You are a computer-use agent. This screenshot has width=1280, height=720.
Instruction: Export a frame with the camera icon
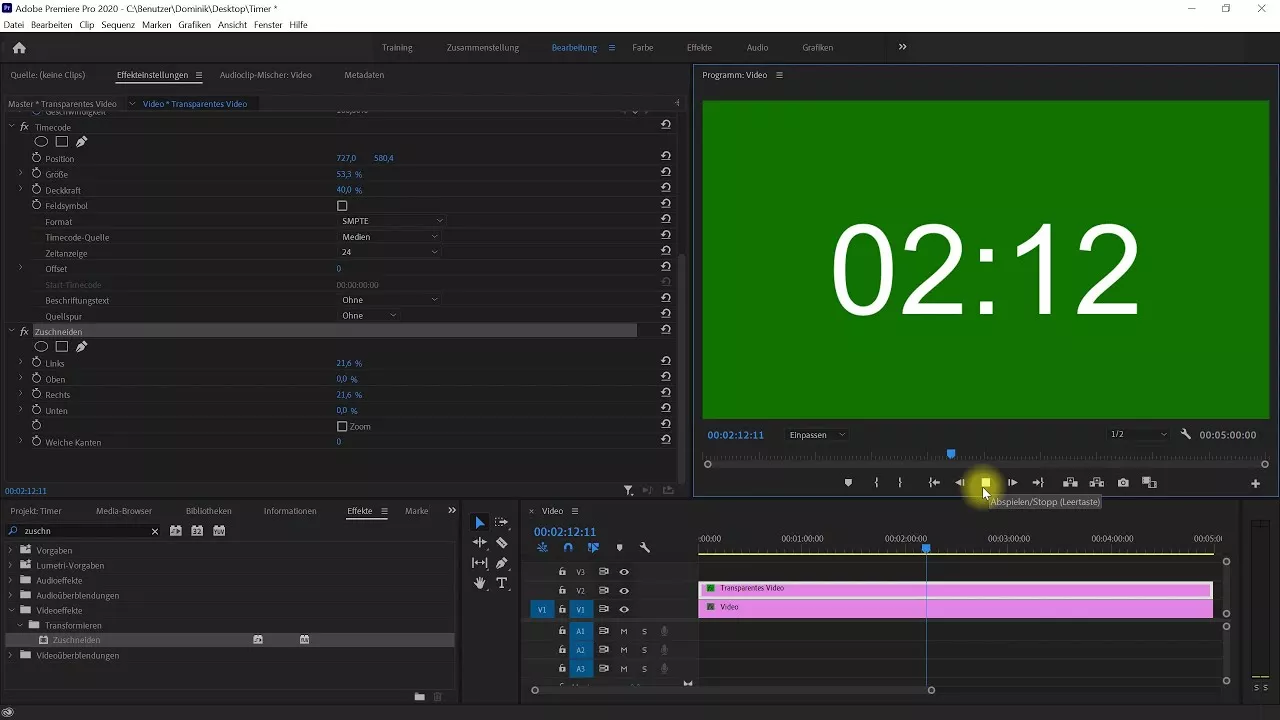(x=1122, y=483)
